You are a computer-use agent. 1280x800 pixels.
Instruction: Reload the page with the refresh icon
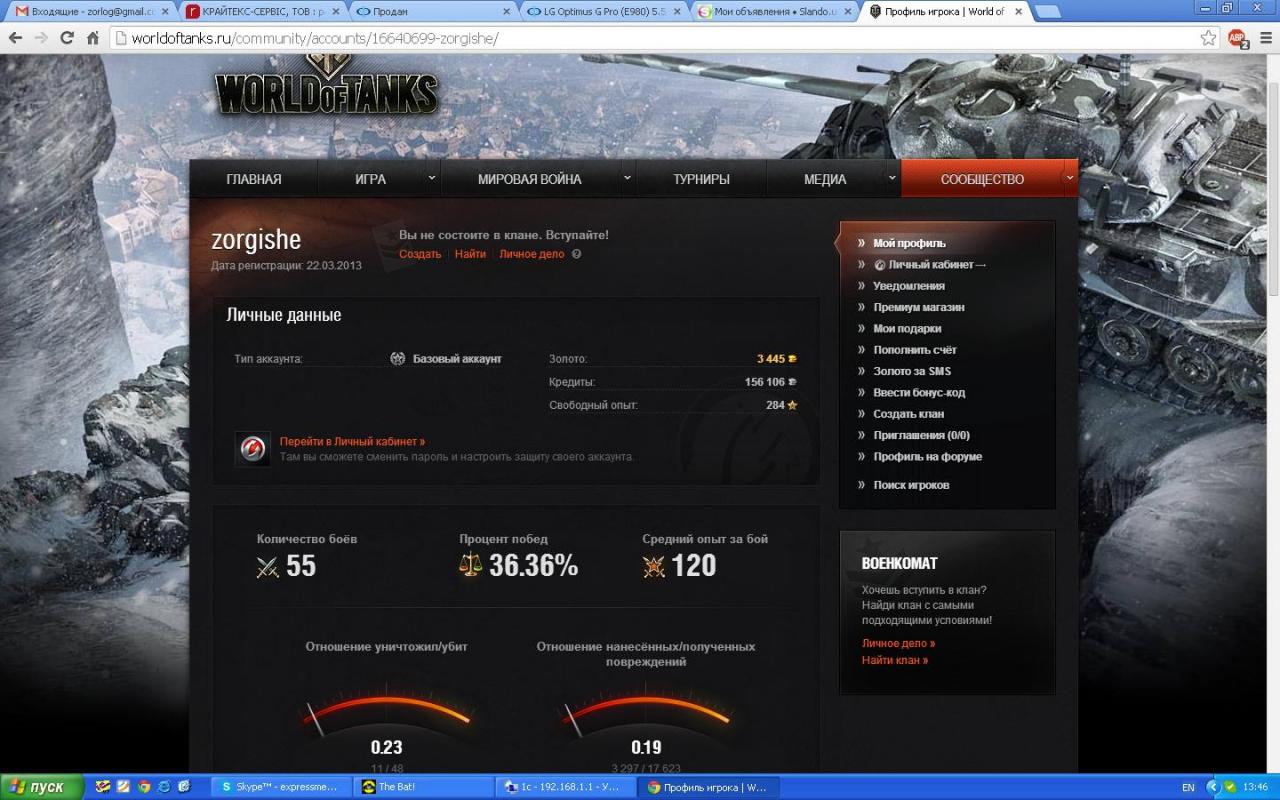pos(67,38)
